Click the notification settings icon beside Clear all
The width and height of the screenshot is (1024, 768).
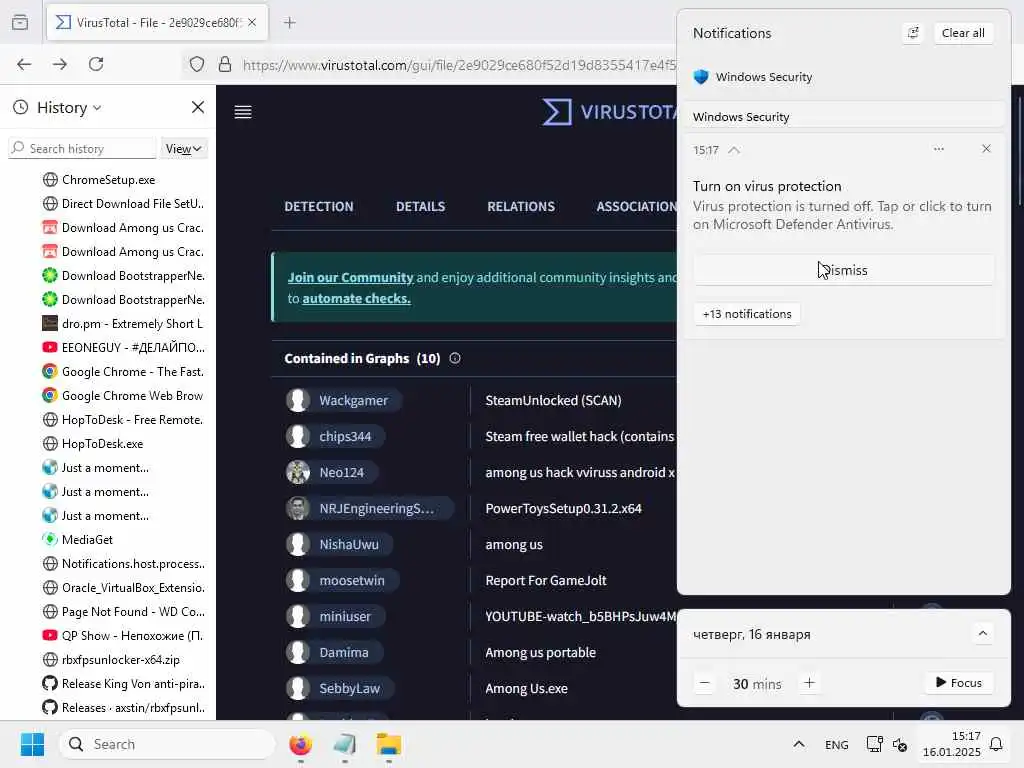(913, 33)
